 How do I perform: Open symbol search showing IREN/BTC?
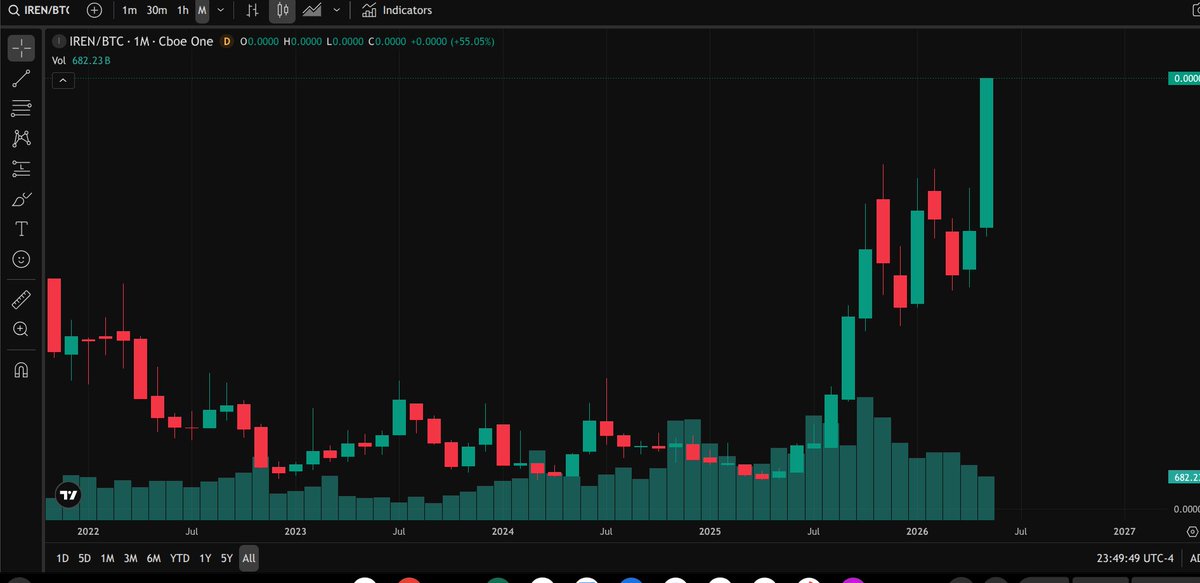(40, 10)
